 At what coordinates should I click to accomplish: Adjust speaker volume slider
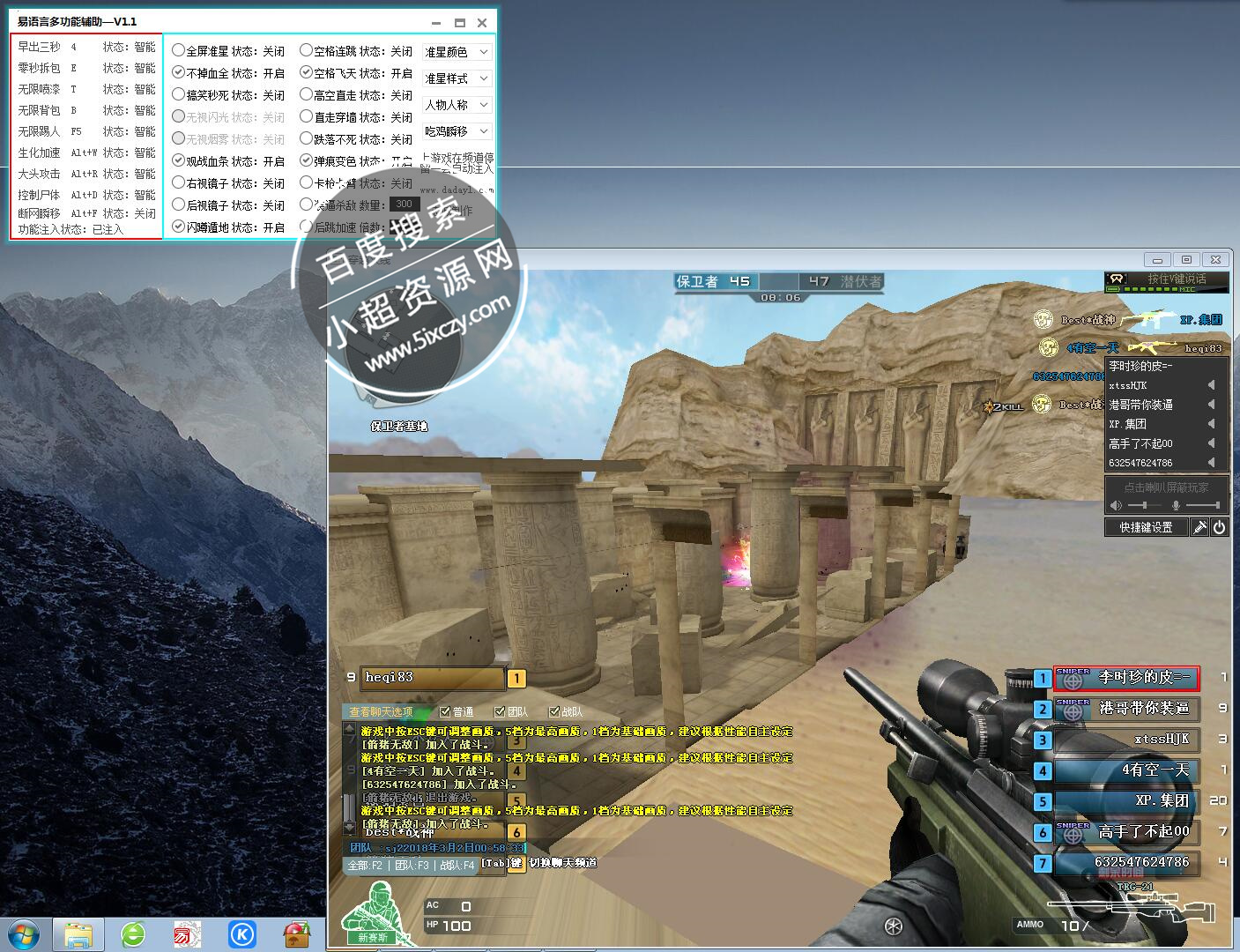coord(1145,505)
